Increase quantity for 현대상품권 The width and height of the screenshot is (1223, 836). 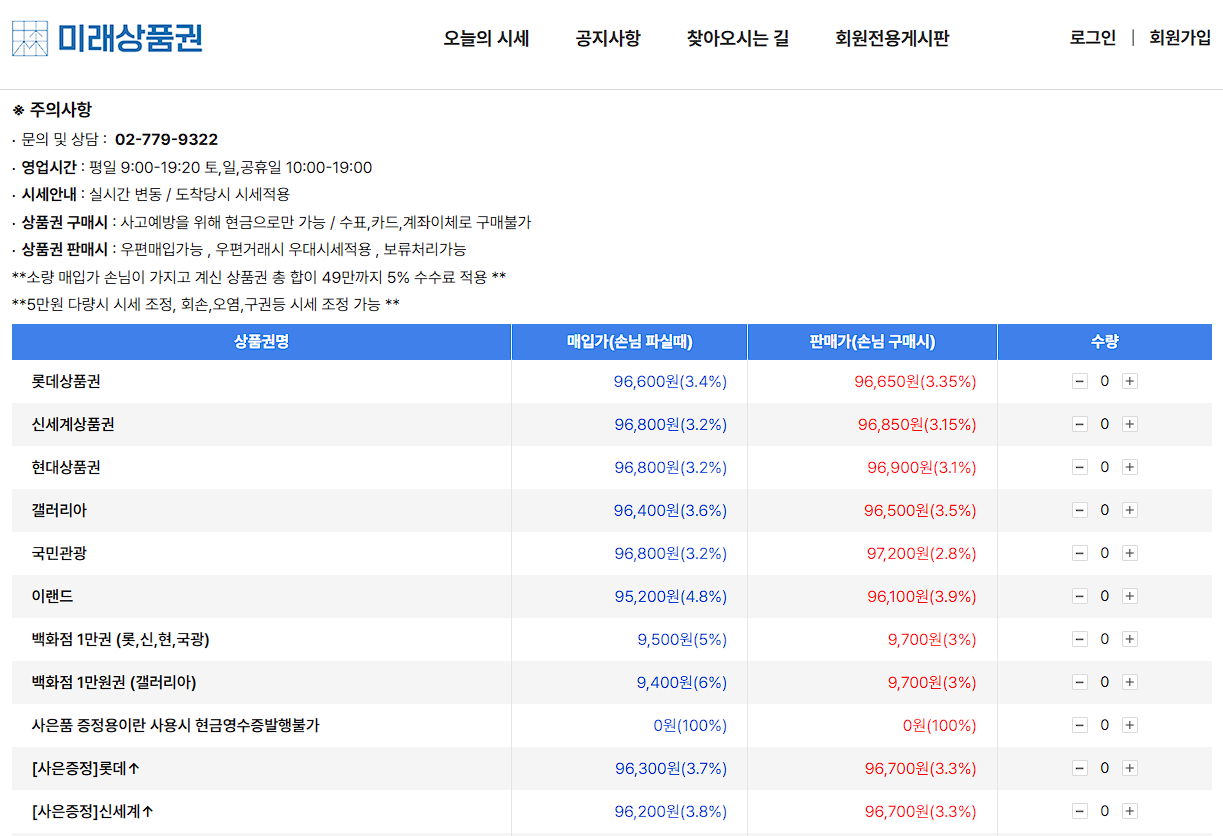click(x=1129, y=467)
